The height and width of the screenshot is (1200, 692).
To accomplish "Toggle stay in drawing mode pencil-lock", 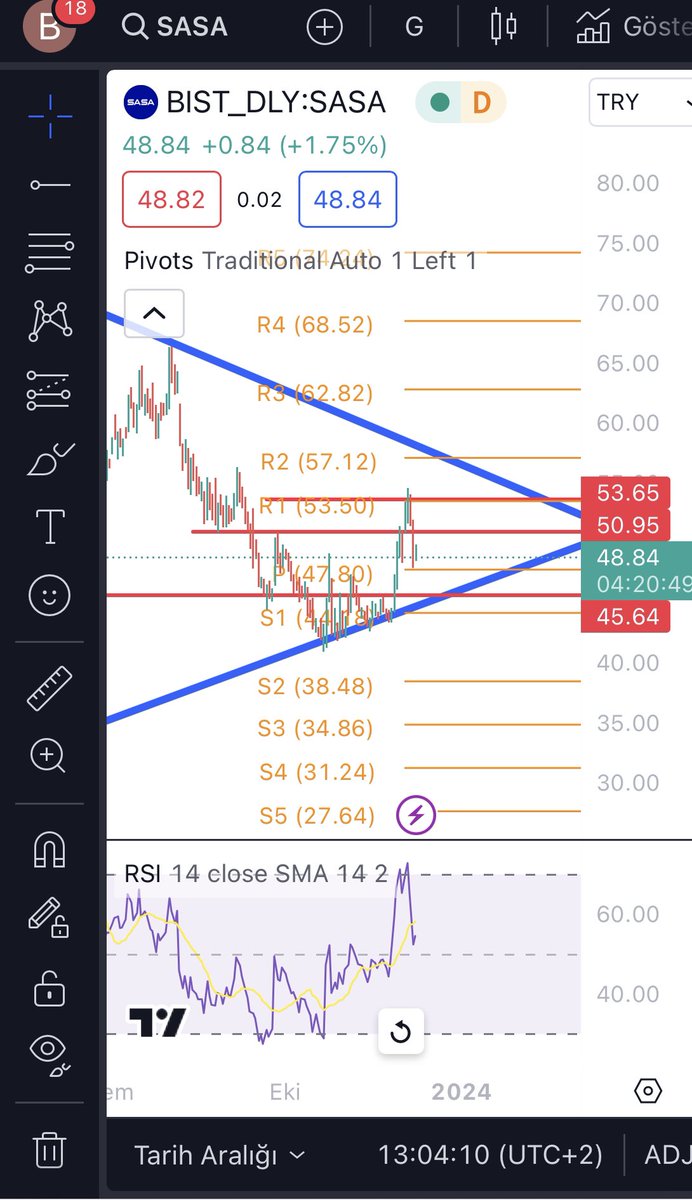I will click(50, 918).
